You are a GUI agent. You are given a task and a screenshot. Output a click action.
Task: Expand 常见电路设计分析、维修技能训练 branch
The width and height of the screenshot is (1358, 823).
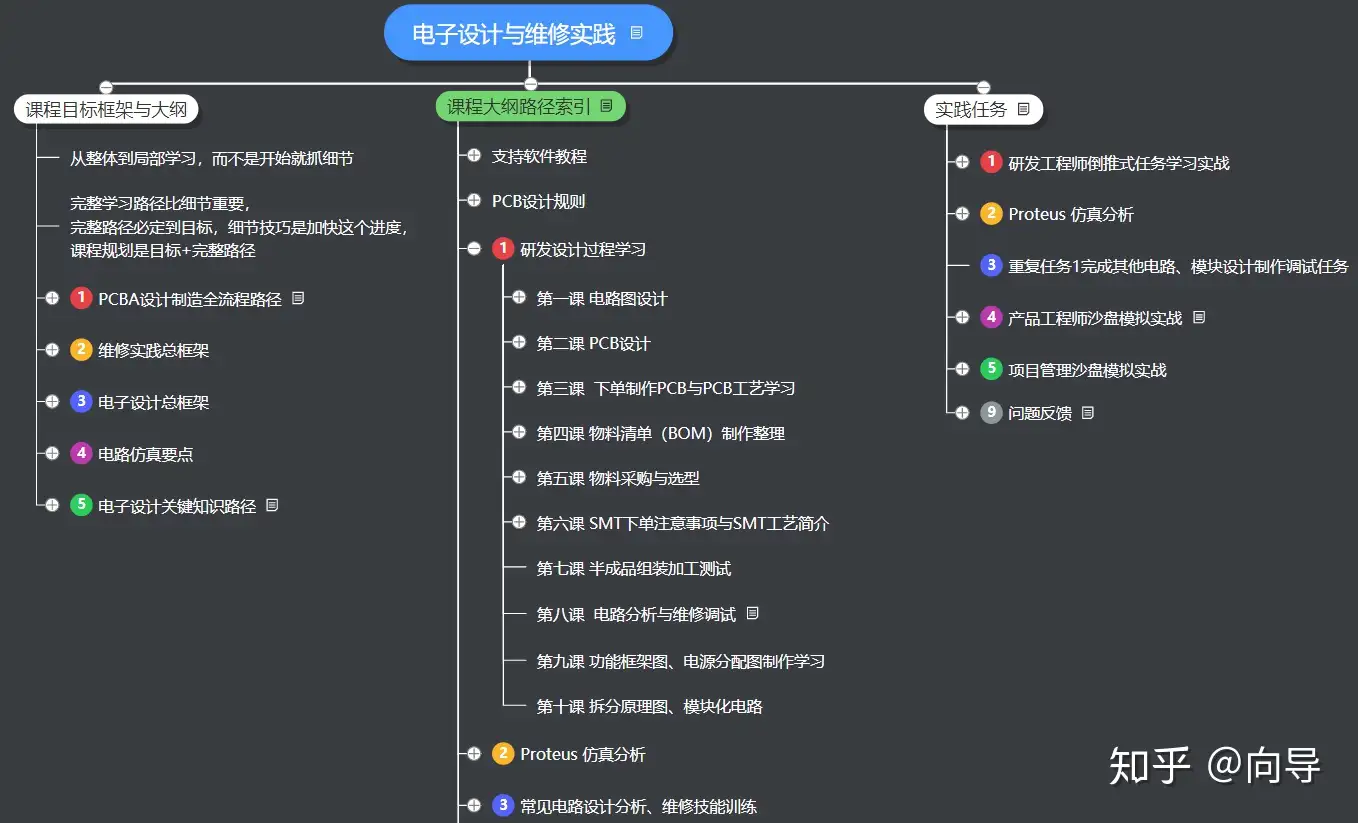click(474, 805)
